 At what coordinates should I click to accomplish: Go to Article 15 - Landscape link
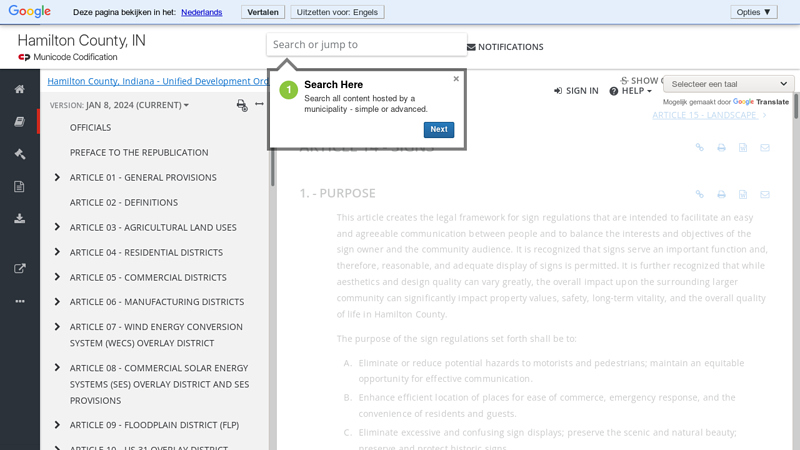709,115
